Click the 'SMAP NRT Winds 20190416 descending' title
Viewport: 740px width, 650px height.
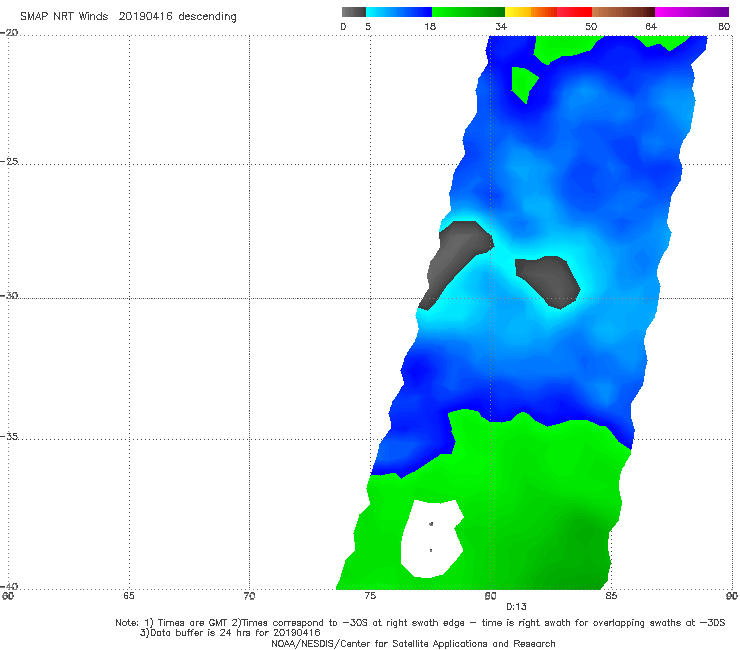click(128, 17)
